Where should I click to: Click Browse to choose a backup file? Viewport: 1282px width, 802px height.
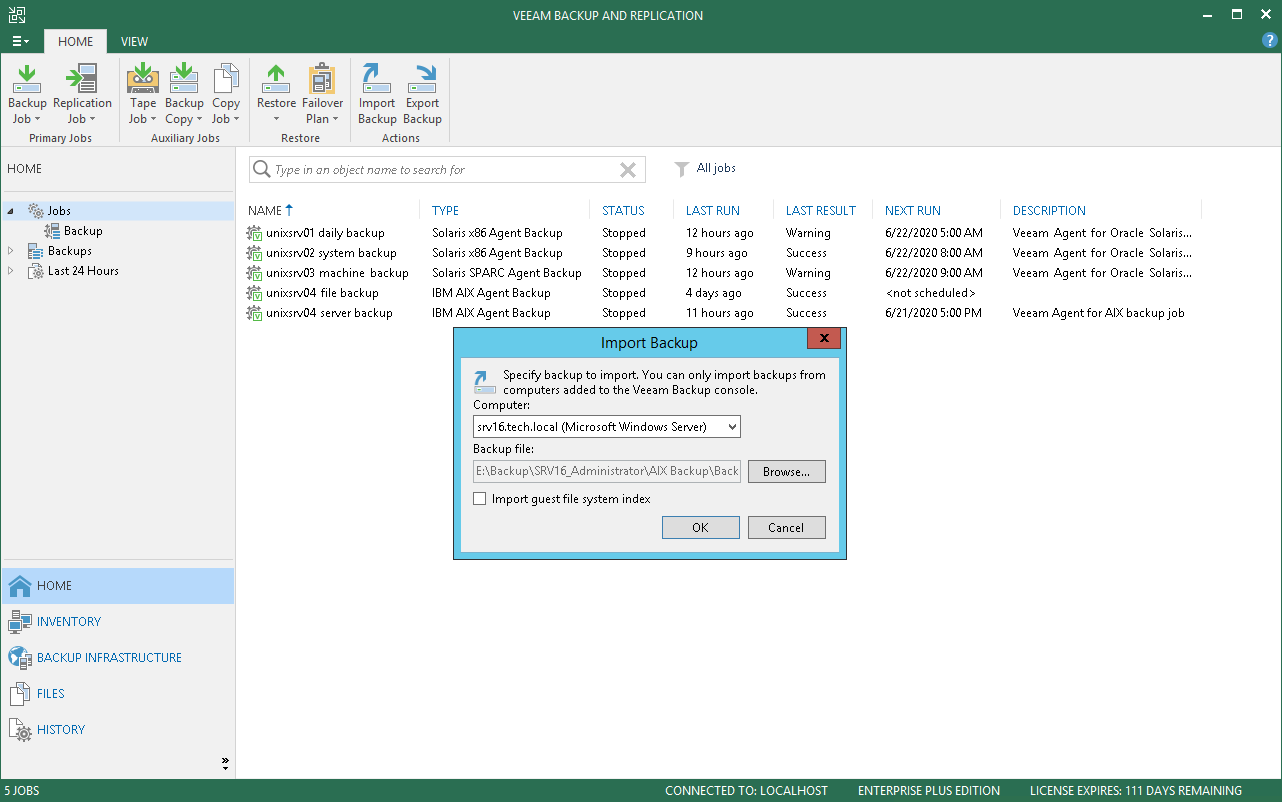click(786, 471)
